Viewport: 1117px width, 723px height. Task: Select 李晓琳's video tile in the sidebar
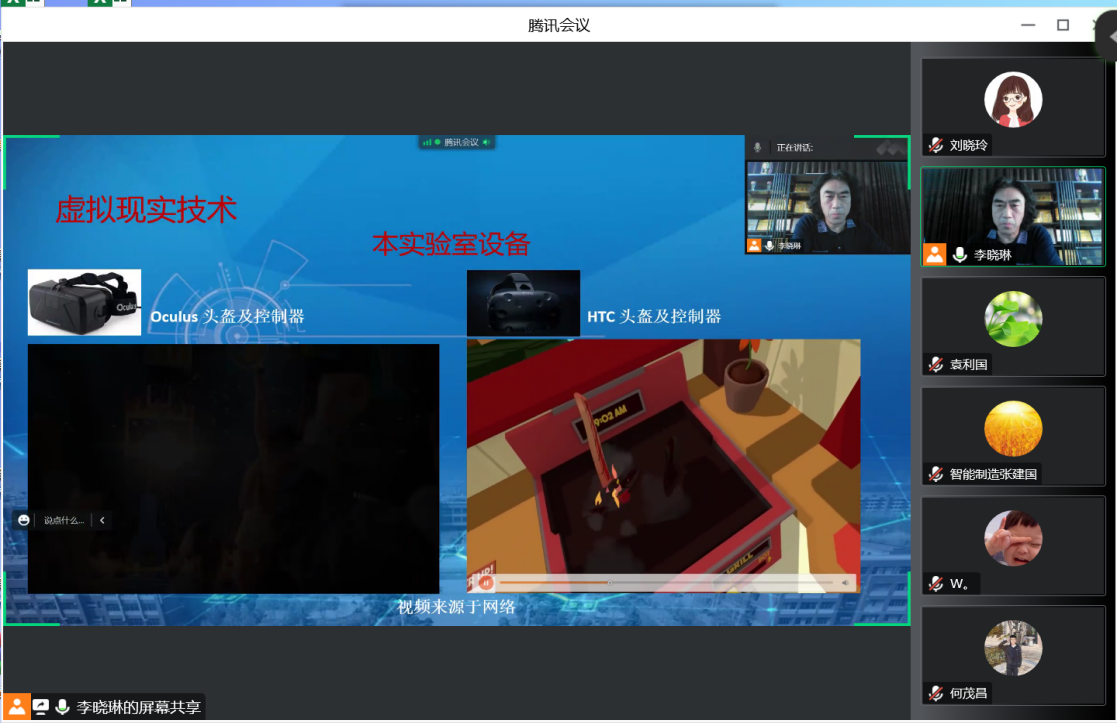1013,217
